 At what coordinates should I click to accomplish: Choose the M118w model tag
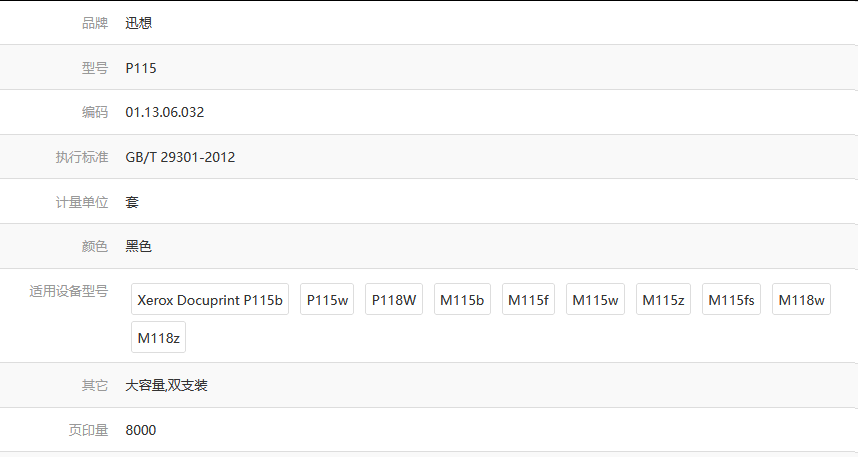point(801,300)
